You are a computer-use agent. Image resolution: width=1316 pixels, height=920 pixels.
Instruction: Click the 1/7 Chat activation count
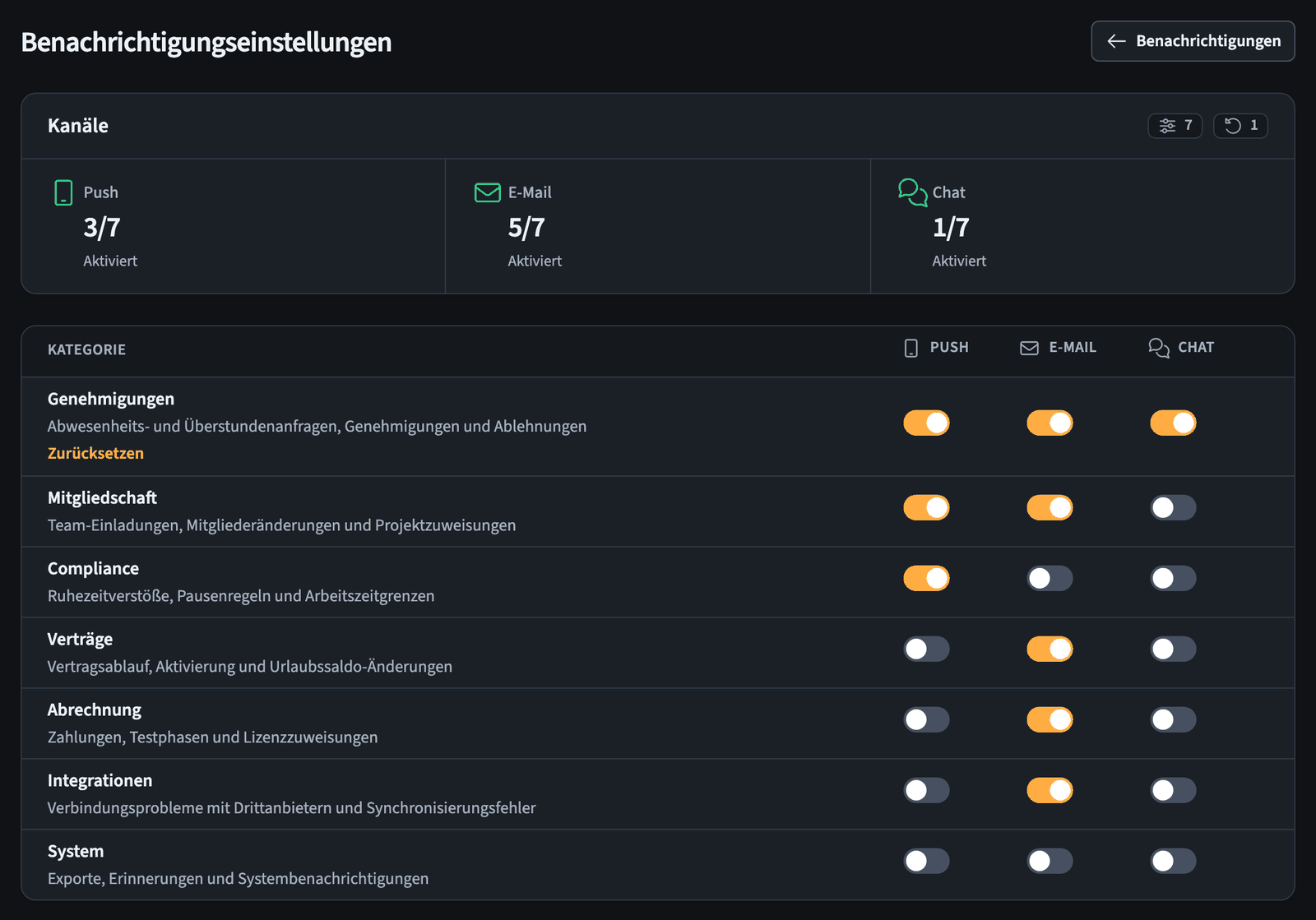pos(951,228)
